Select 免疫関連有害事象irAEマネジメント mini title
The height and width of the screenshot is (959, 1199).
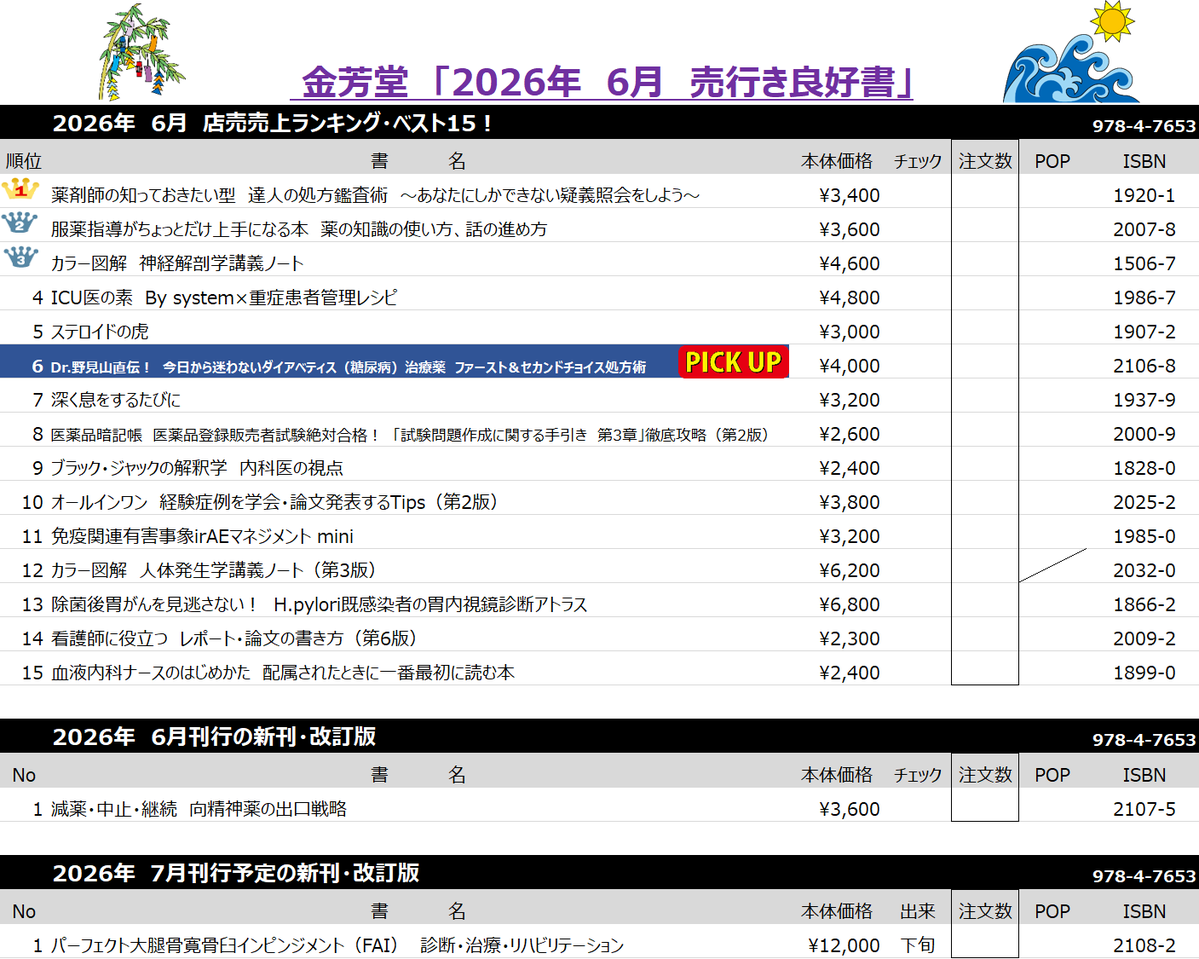point(202,536)
